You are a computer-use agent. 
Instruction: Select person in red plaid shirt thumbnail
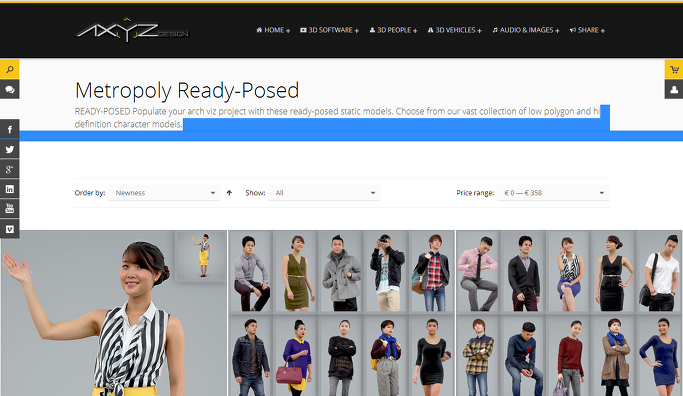(x=432, y=271)
